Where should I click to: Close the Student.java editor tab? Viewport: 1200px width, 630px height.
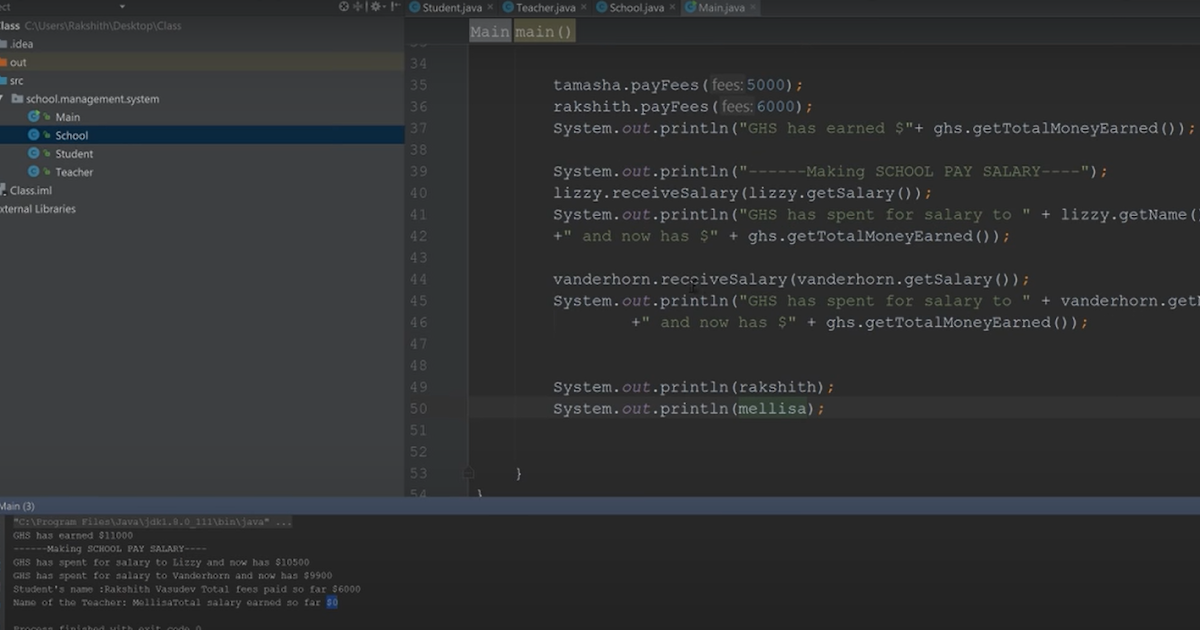(x=488, y=6)
